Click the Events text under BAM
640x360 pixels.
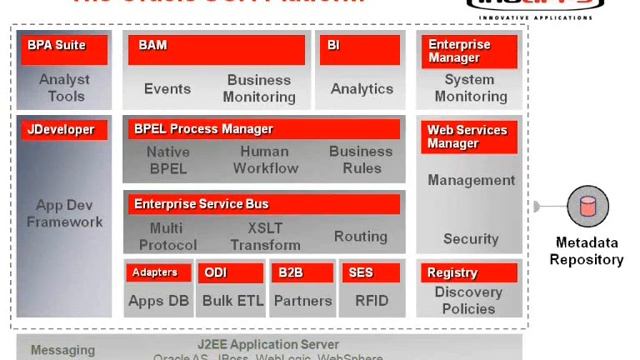click(167, 89)
